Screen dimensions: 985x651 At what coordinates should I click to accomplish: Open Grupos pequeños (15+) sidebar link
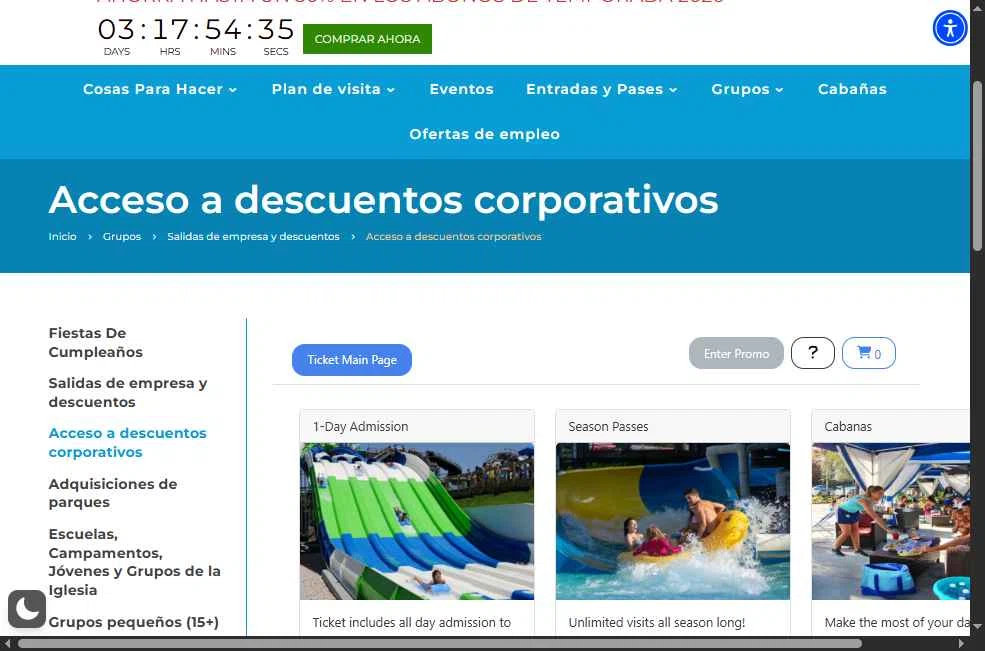pyautogui.click(x=134, y=621)
